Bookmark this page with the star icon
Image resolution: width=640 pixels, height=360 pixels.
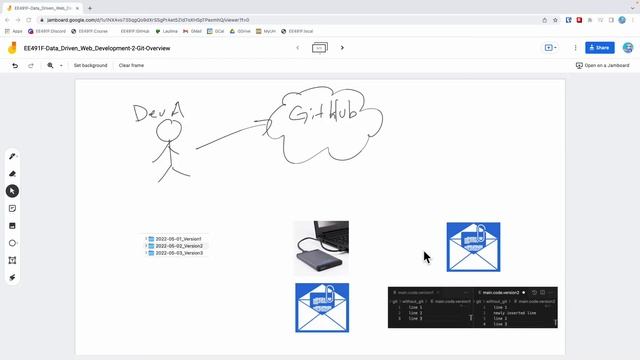[x=555, y=20]
